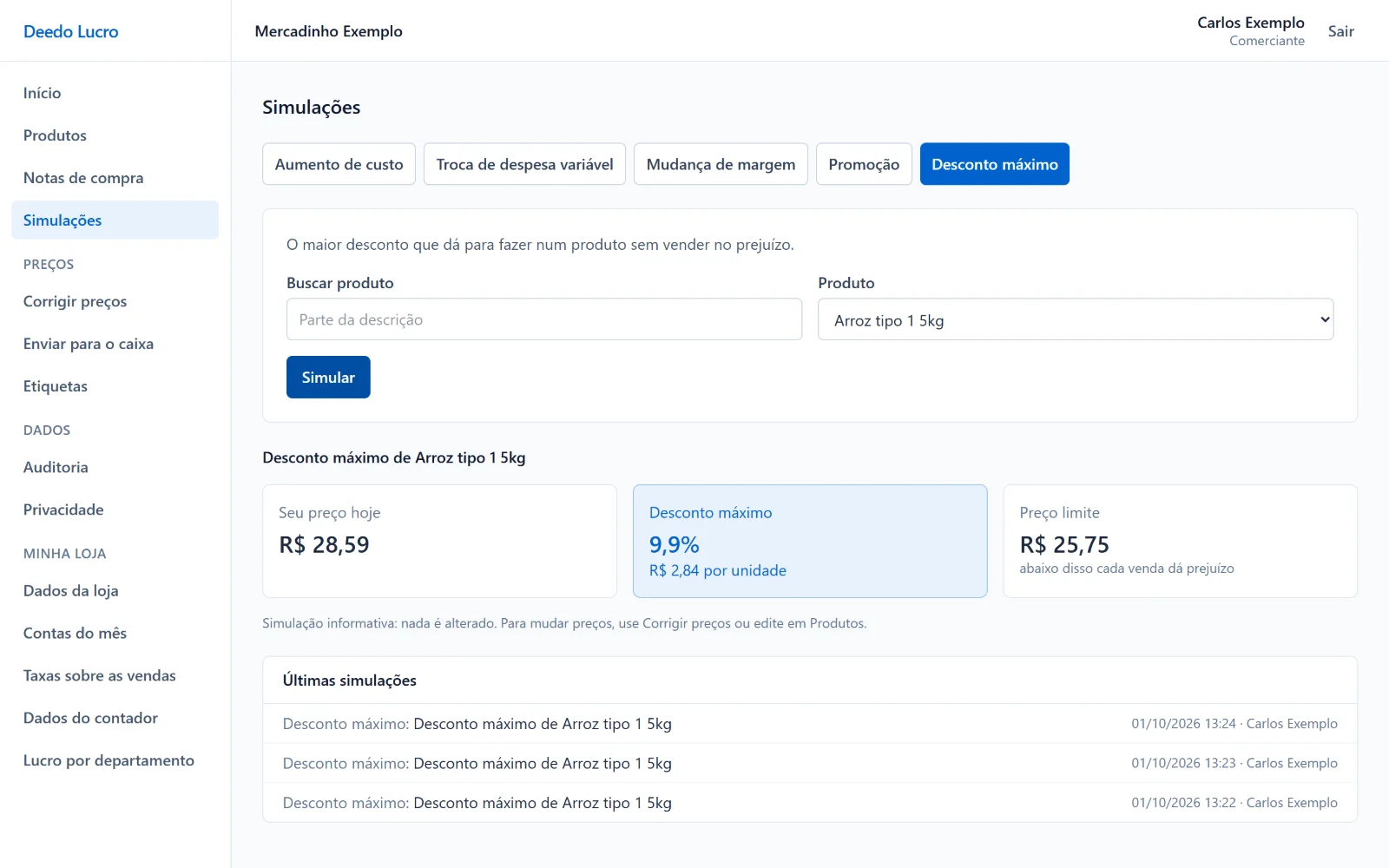The height and width of the screenshot is (868, 1389).
Task: Go to Privacidade settings
Action: pyautogui.click(x=115, y=510)
